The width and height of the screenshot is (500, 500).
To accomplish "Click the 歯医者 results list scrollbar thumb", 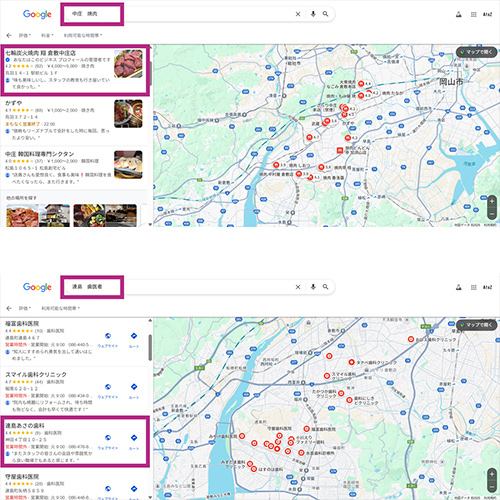I will click(x=150, y=348).
